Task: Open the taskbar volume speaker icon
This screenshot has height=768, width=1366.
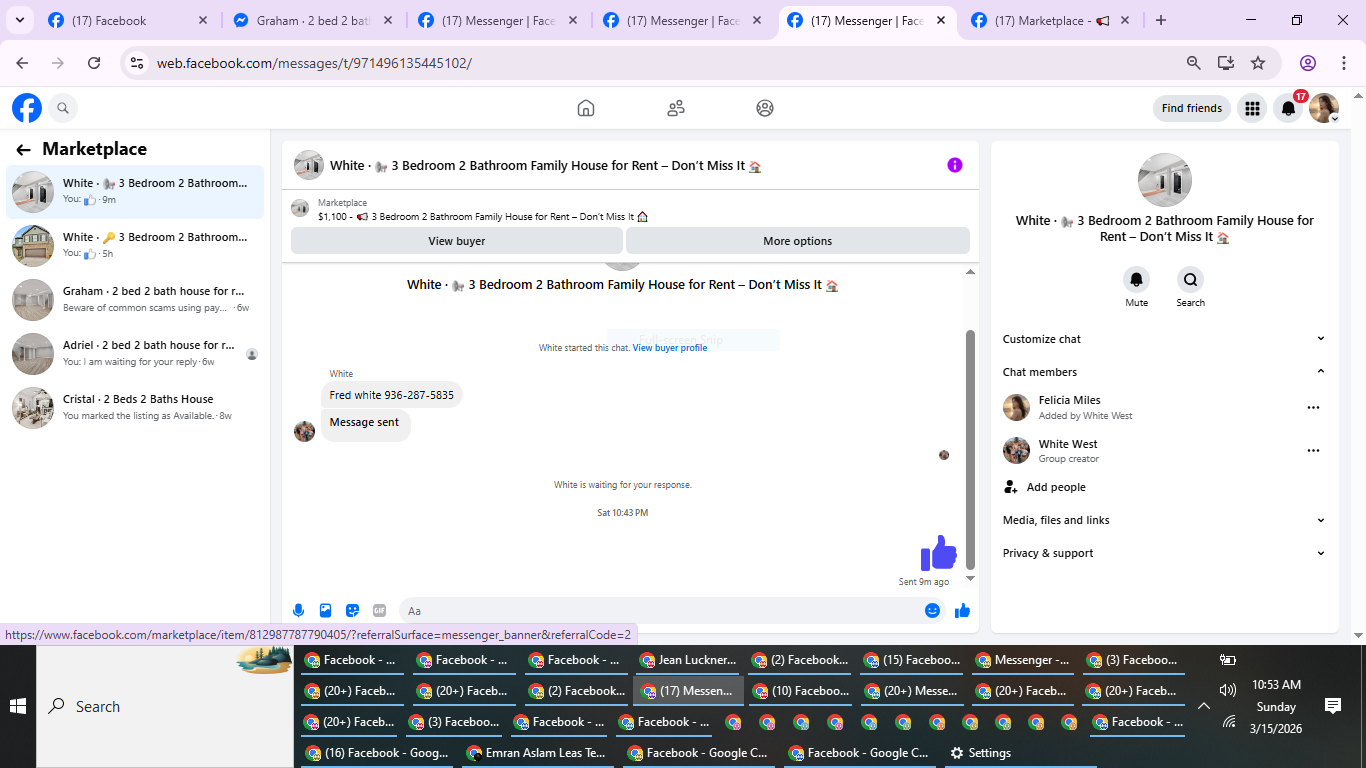Action: click(x=1229, y=690)
